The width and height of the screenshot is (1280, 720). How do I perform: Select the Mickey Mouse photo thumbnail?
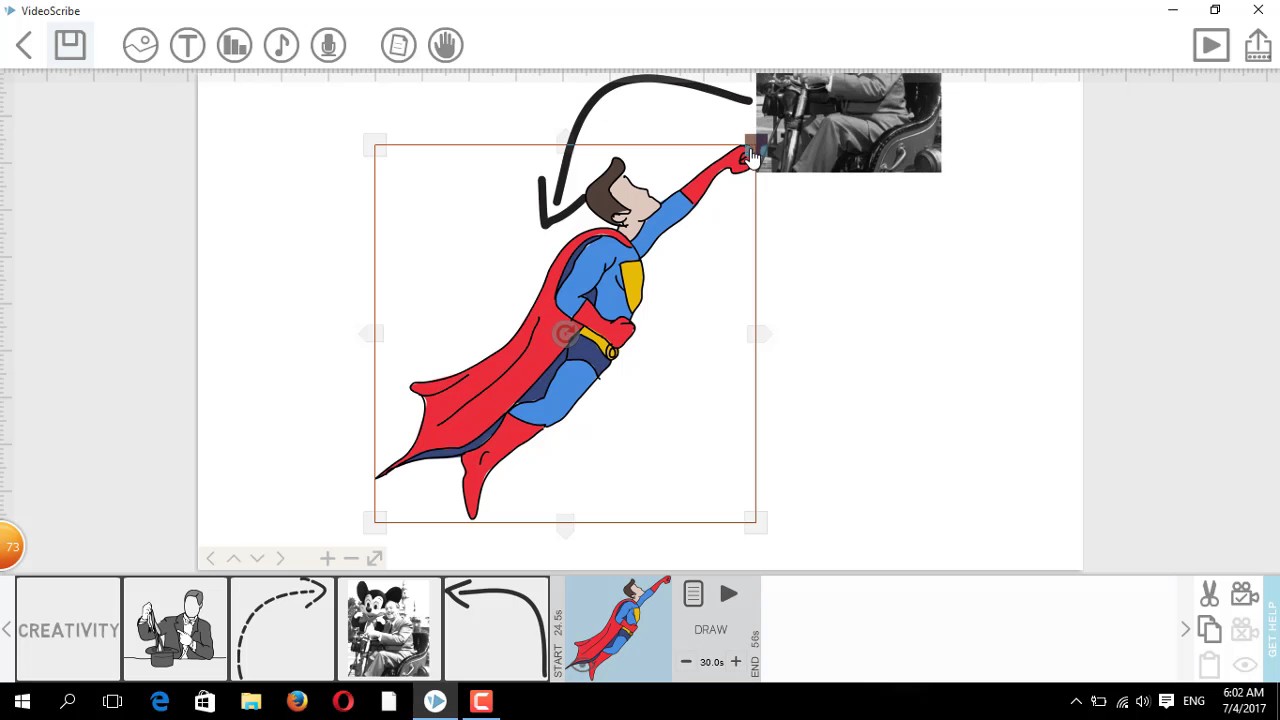389,629
